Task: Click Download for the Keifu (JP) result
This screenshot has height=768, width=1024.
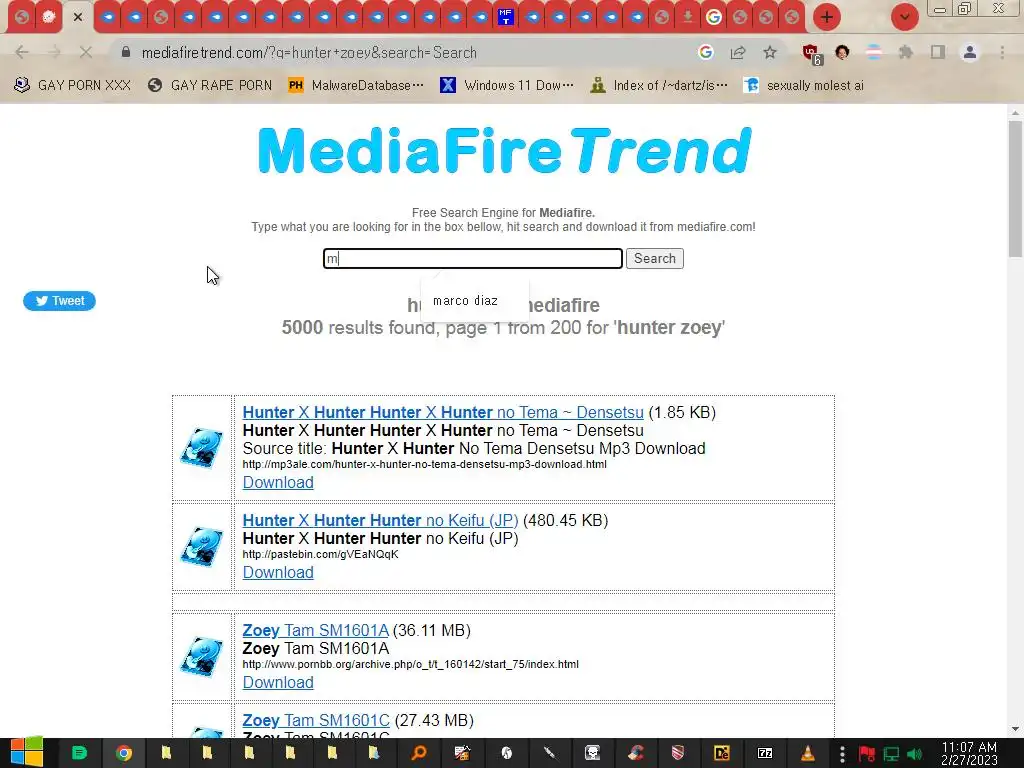Action: click(278, 573)
